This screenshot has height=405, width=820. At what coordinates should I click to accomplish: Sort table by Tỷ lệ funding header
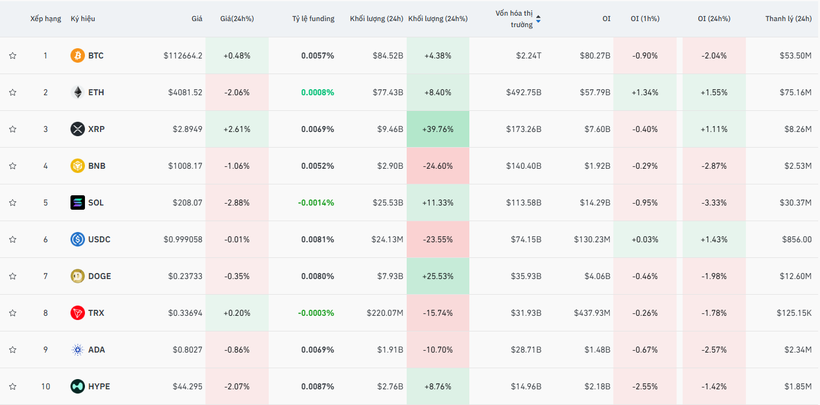point(313,19)
